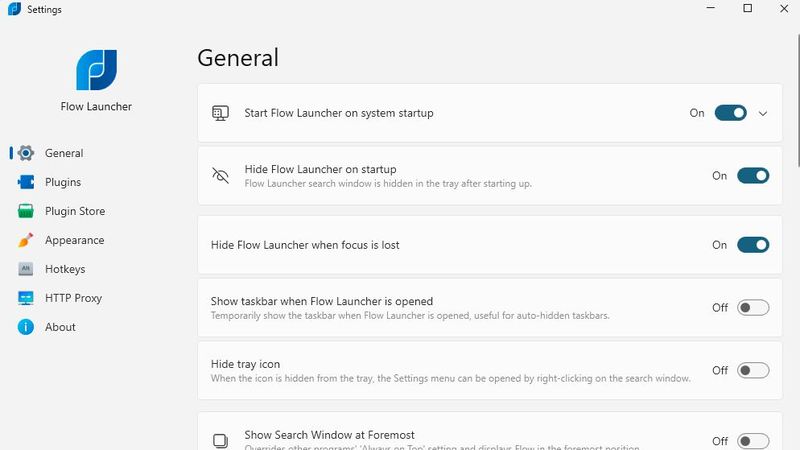This screenshot has height=450, width=800.
Task: Click 'Hide Flow Launcher when focus is lost' text
Action: pos(305,245)
